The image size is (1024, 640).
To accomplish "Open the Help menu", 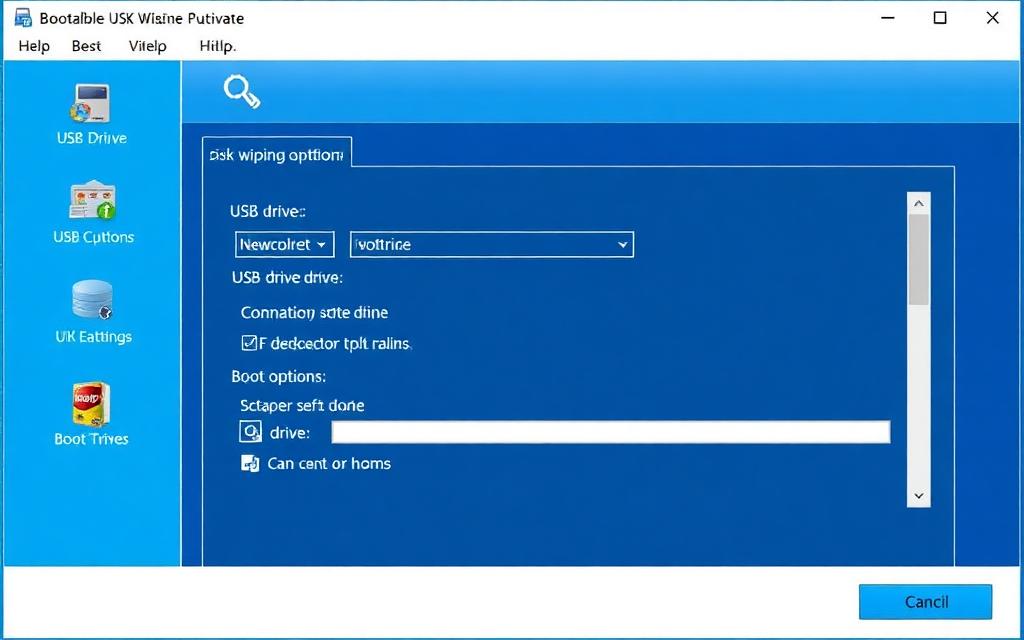I will coord(34,46).
